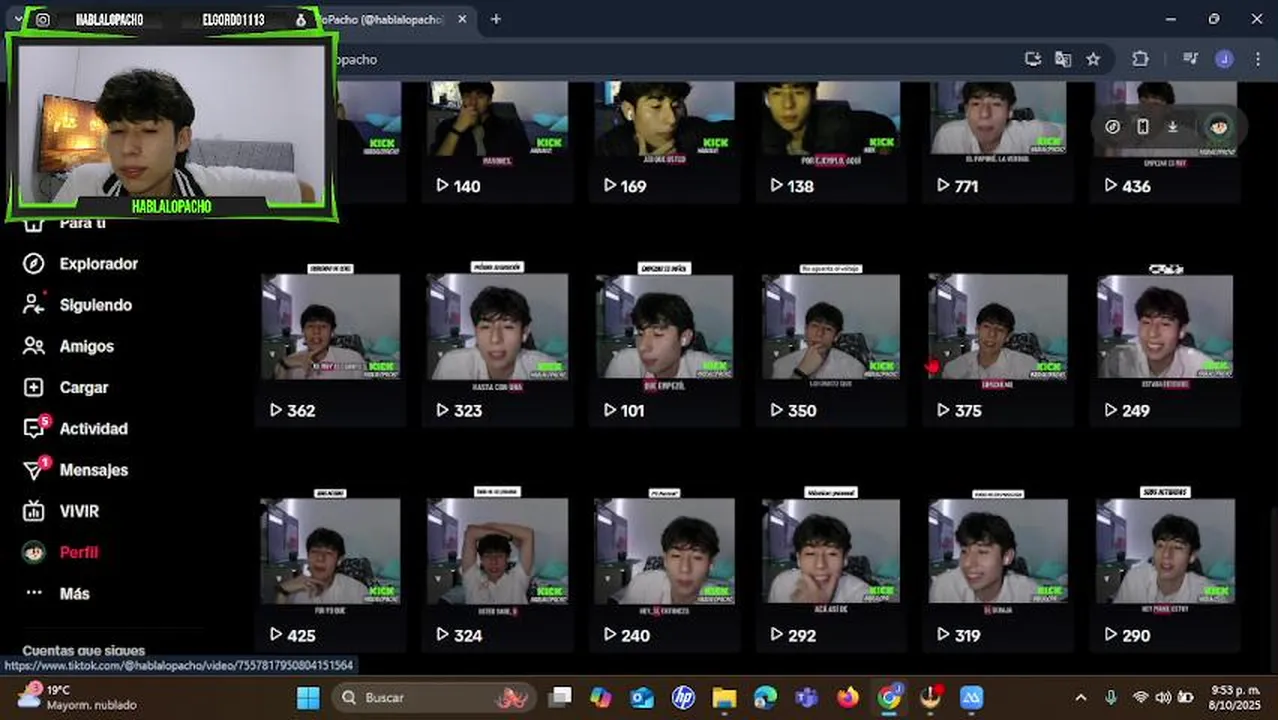
Task: Click the install app icon in address bar
Action: coord(1033,59)
